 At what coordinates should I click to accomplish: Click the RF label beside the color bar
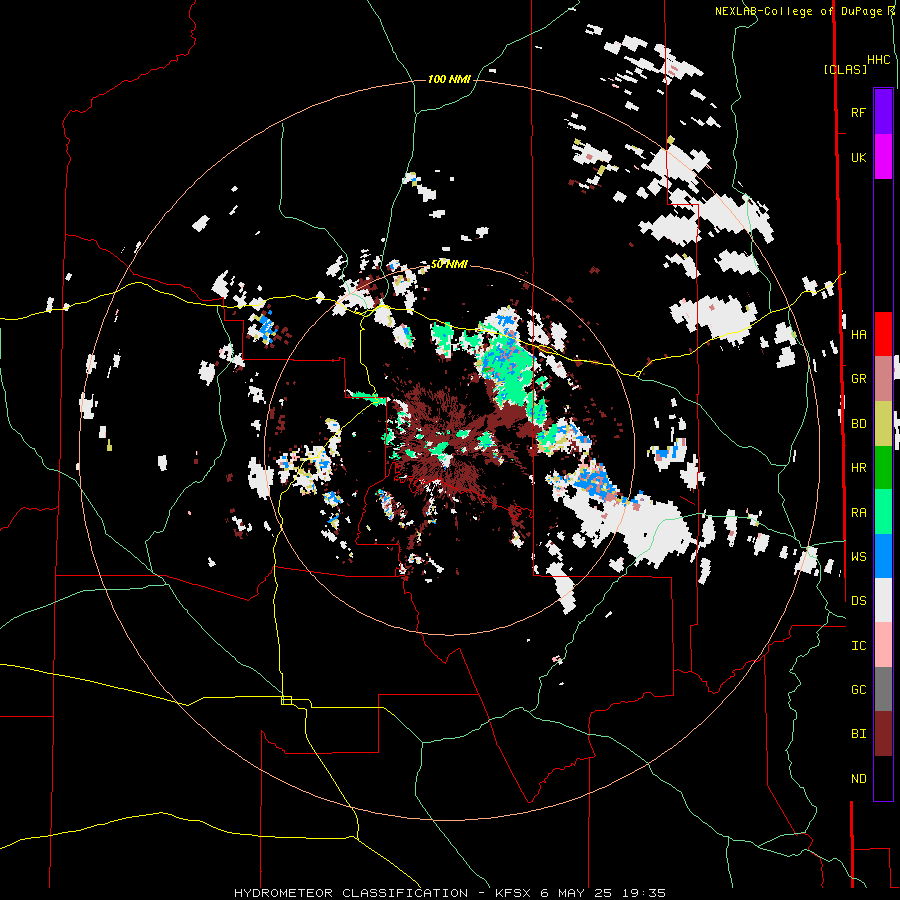coord(858,112)
